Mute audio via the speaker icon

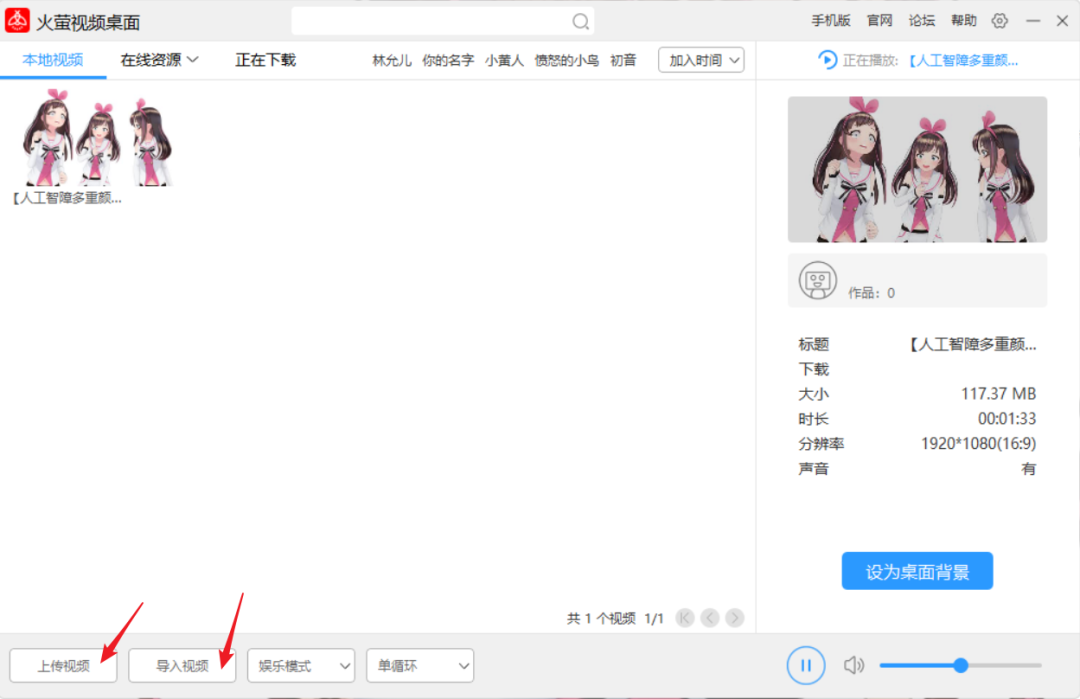pyautogui.click(x=853, y=665)
